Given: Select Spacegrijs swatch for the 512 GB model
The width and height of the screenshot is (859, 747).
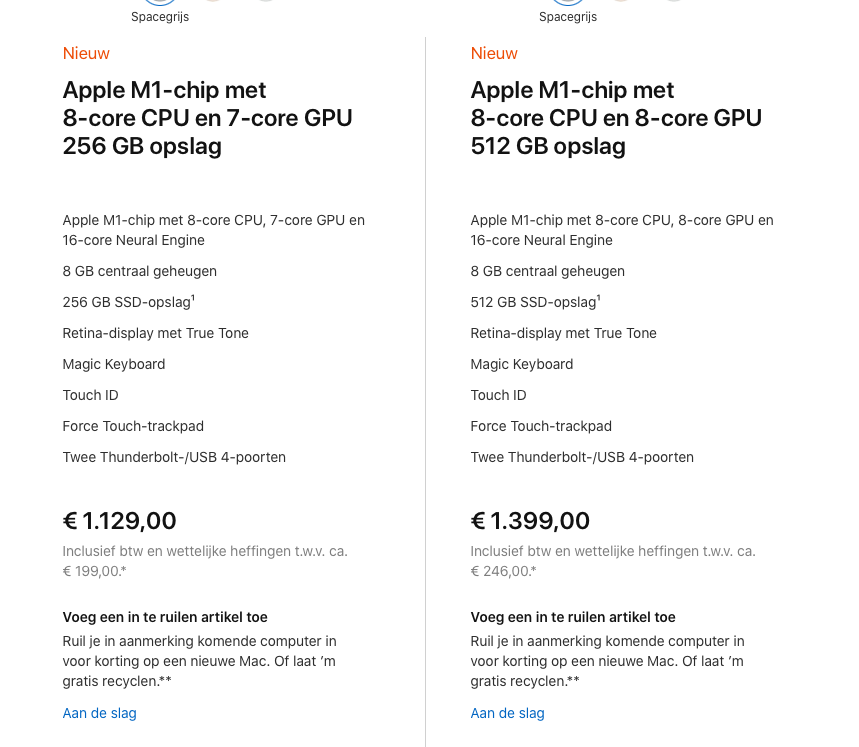Looking at the screenshot, I should [x=568, y=1].
